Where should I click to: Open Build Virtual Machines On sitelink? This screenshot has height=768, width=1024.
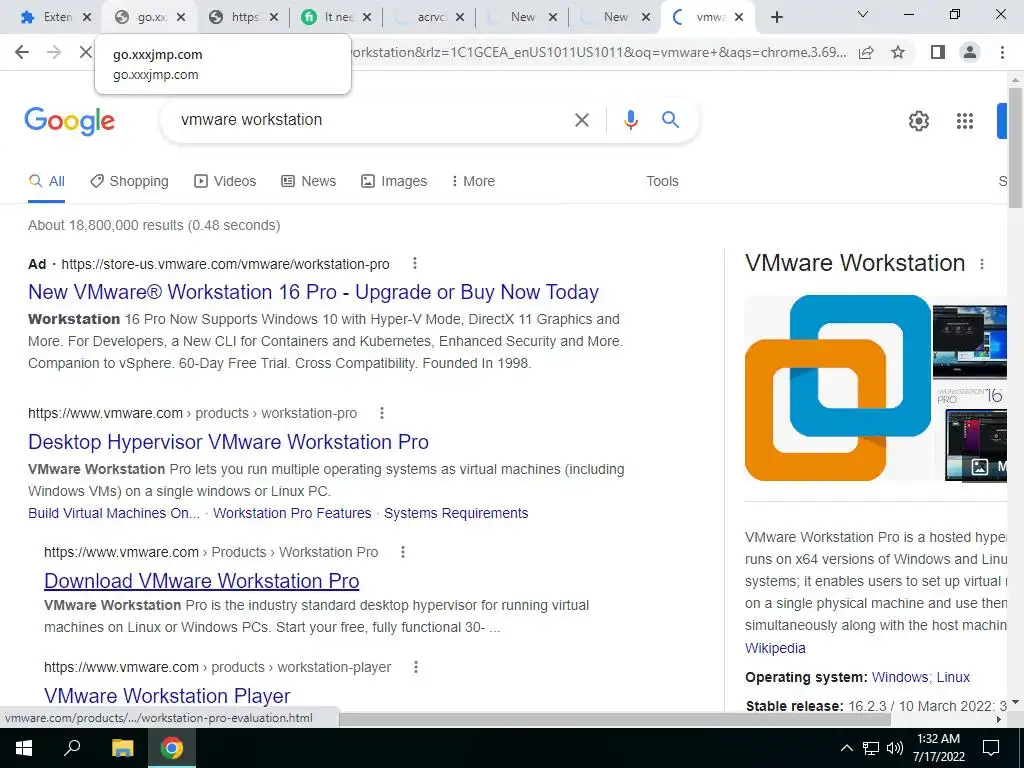(x=114, y=513)
